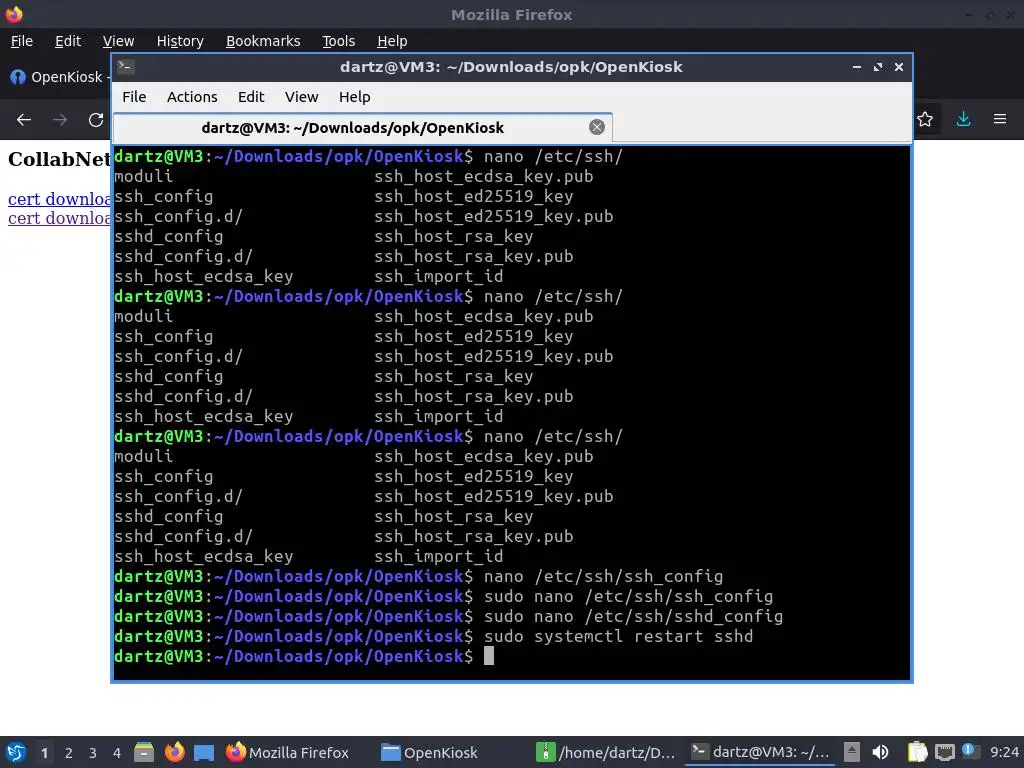Click CollabNet heading on the web page
The image size is (1024, 768).
coord(59,159)
